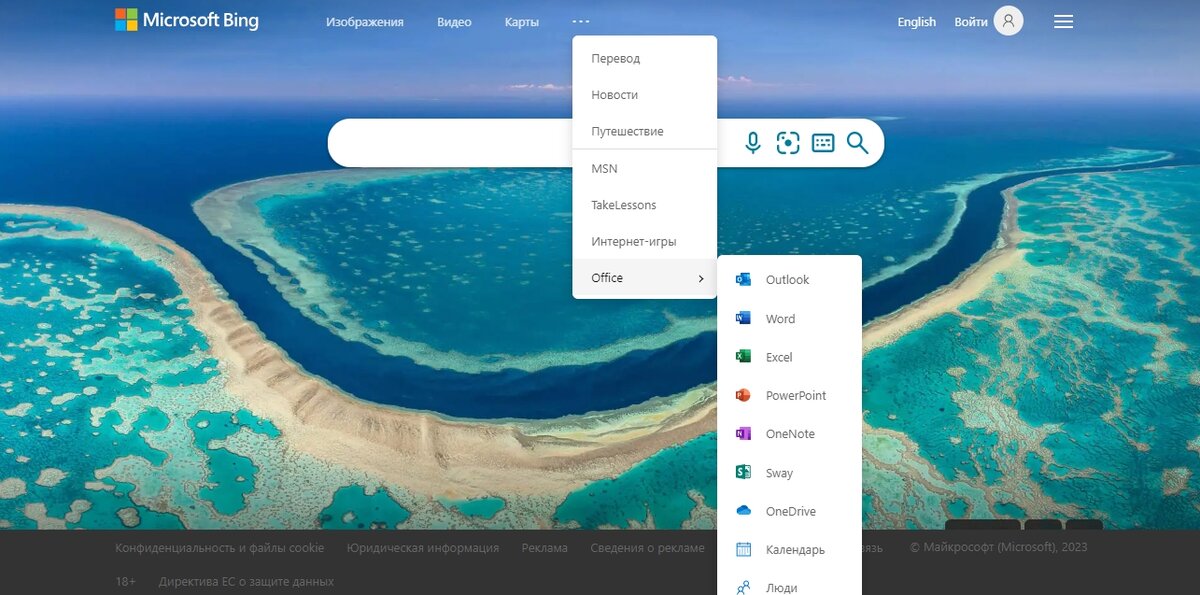Go to Видео in the top navigation
This screenshot has width=1200, height=595.
coord(454,22)
